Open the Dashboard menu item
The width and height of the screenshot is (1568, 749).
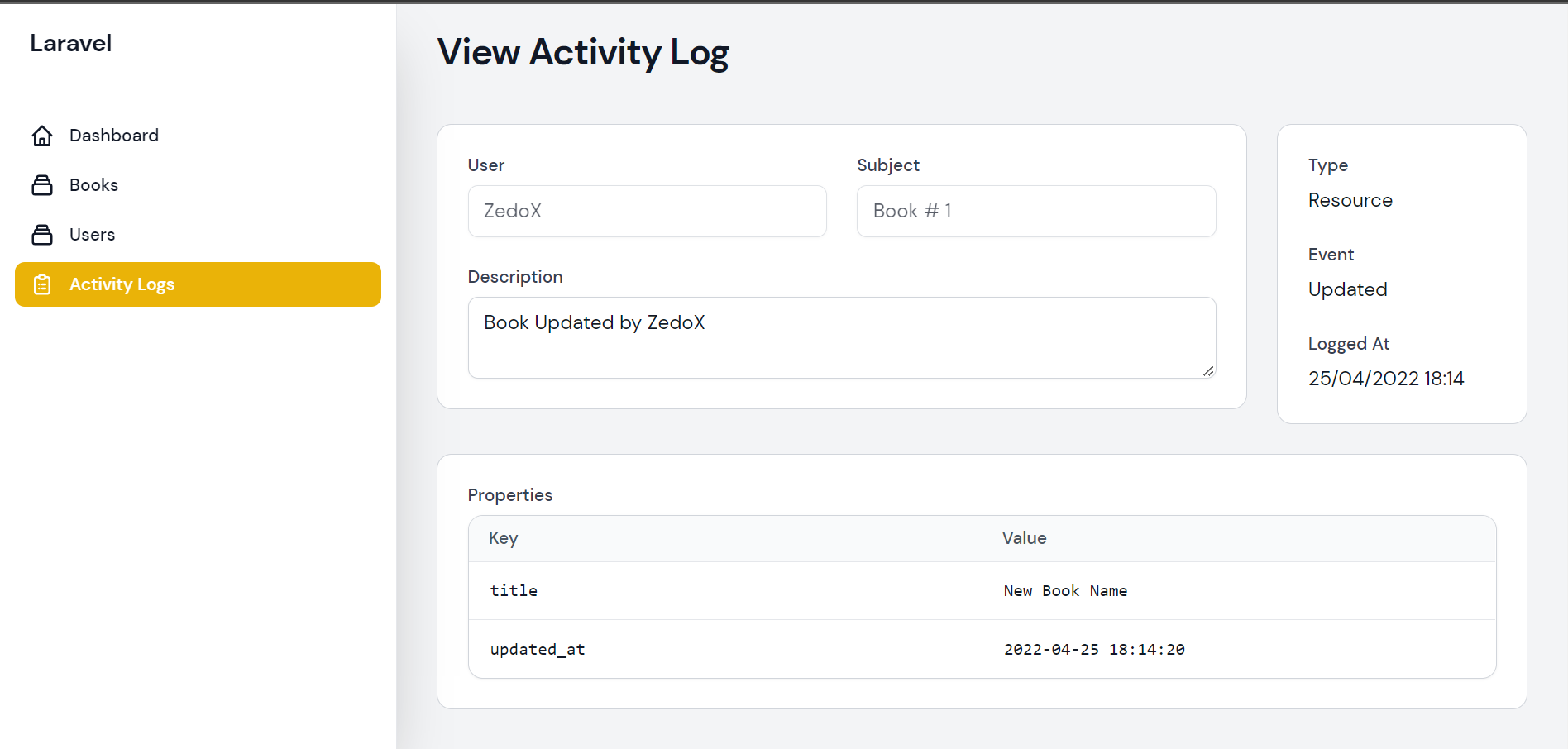[x=114, y=136]
